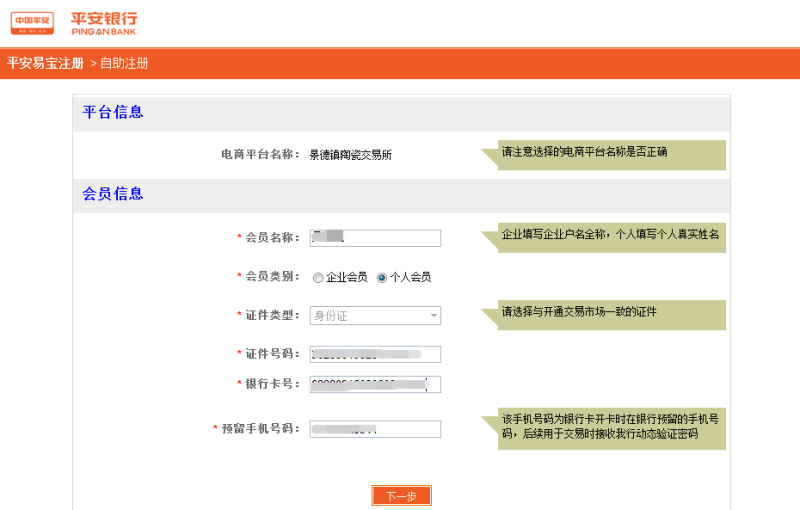Viewport: 800px width, 510px height.
Task: Click the 银行卡号 input field
Action: (375, 384)
